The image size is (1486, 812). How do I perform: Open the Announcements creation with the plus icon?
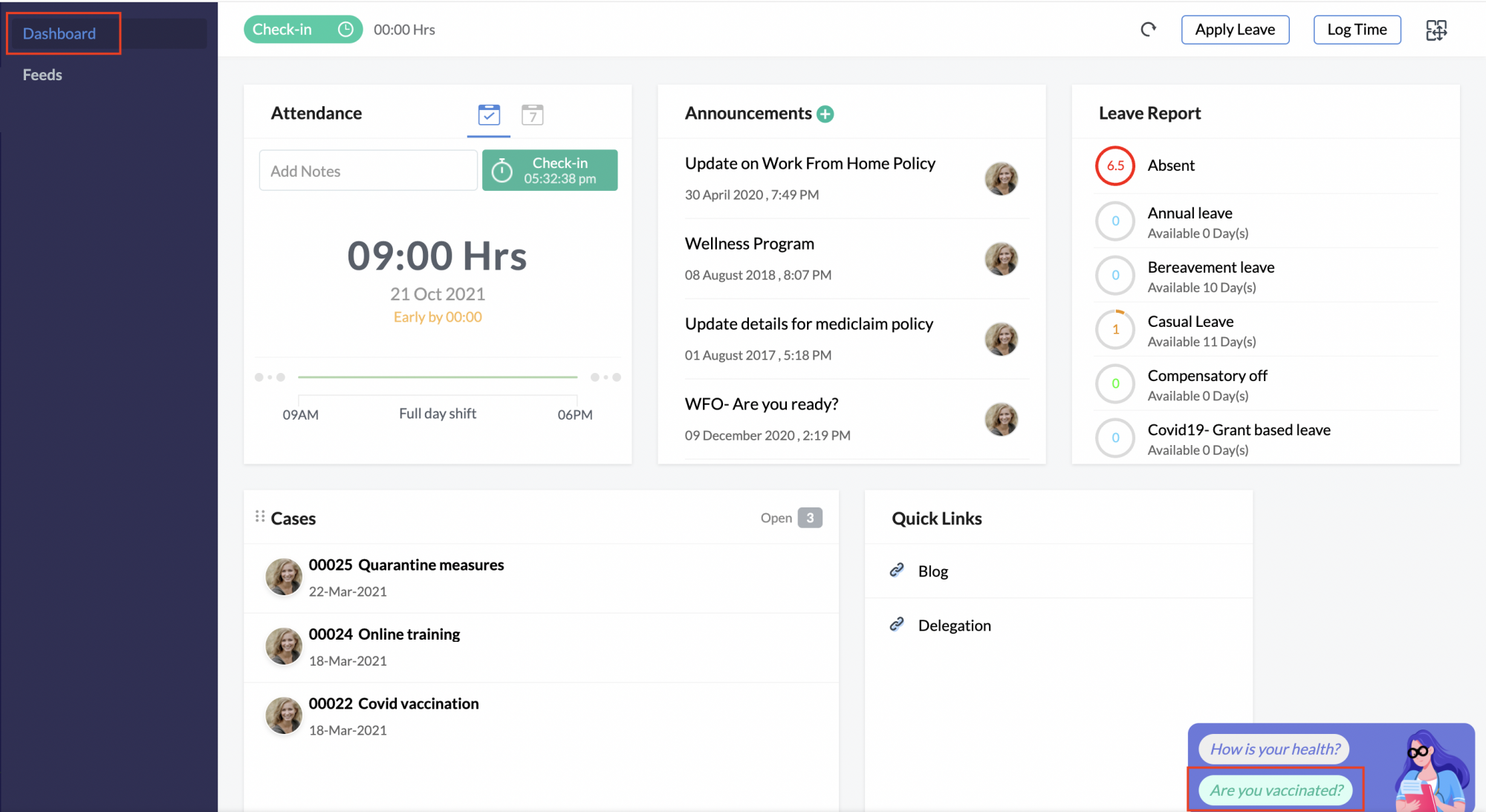[x=825, y=114]
